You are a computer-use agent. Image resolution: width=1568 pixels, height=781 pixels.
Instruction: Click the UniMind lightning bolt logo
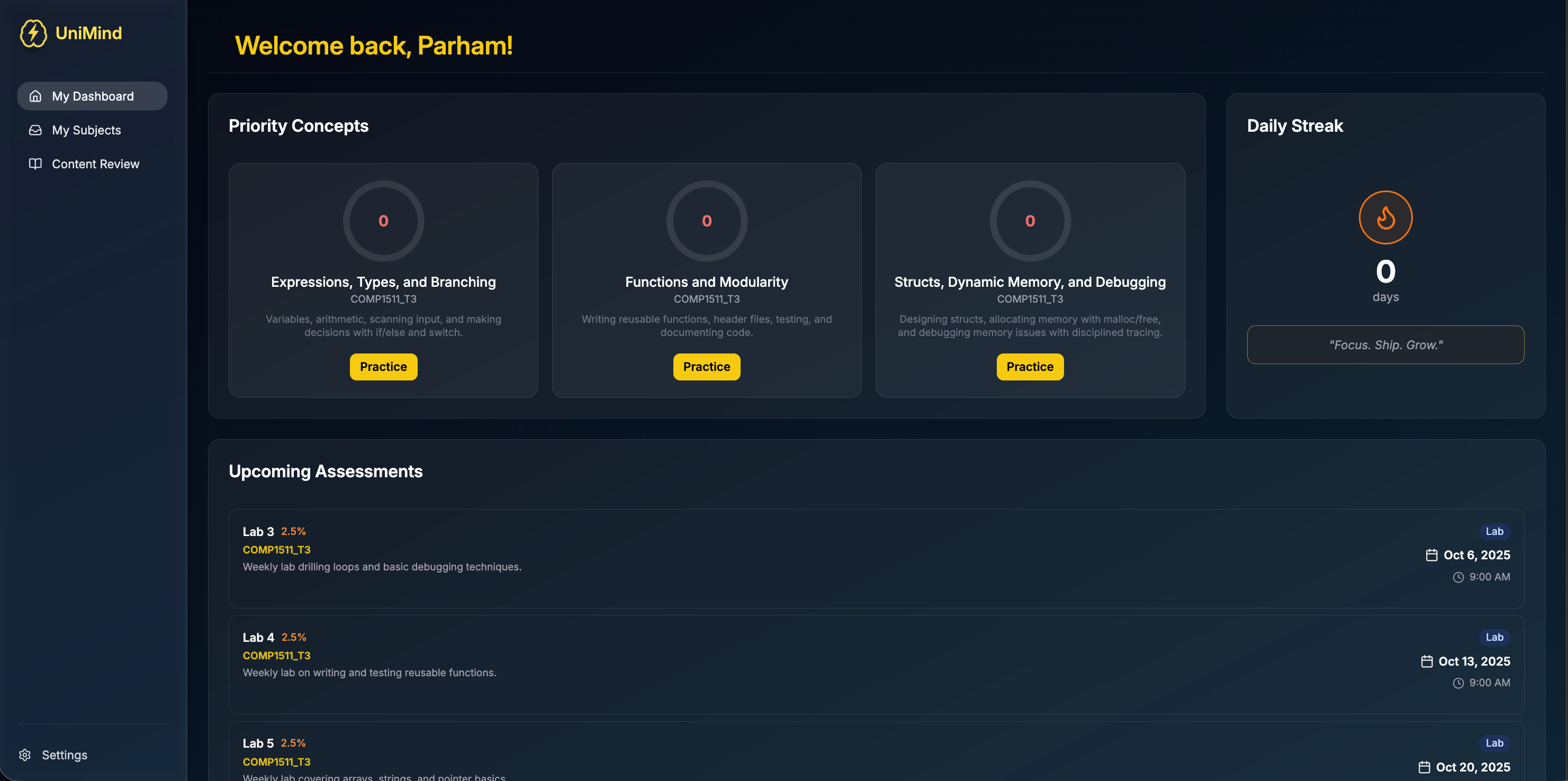click(33, 33)
